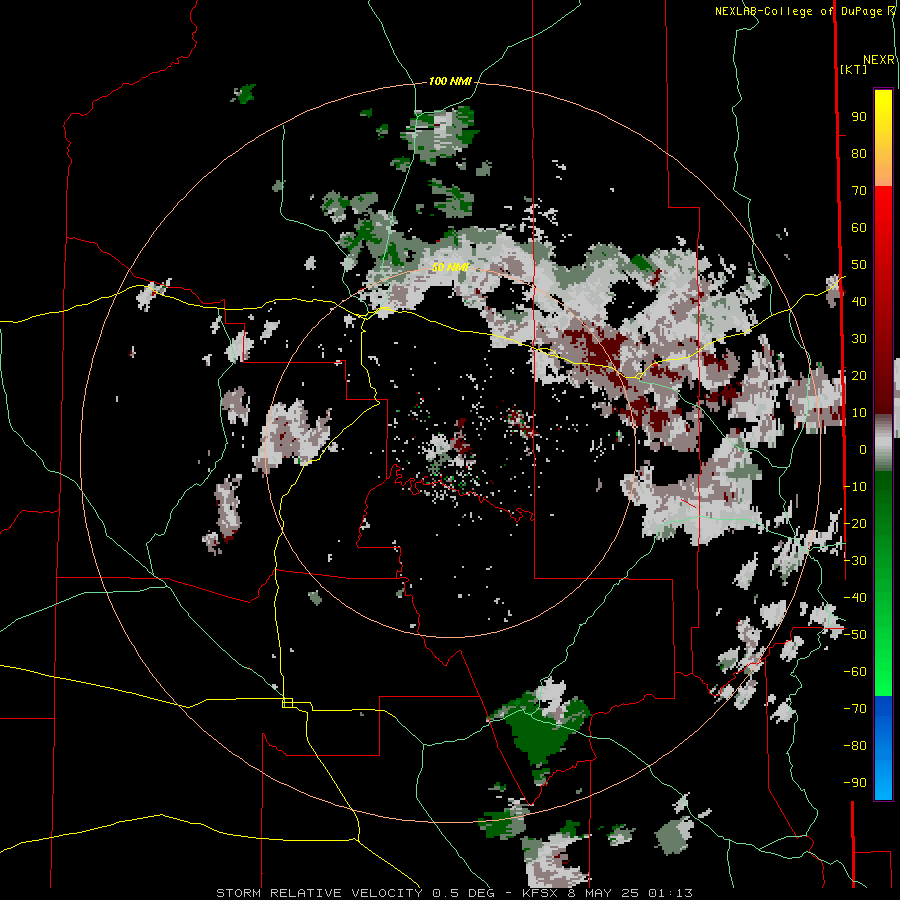Click the -40 value on velocity scale
This screenshot has width=900, height=900.
[x=855, y=598]
